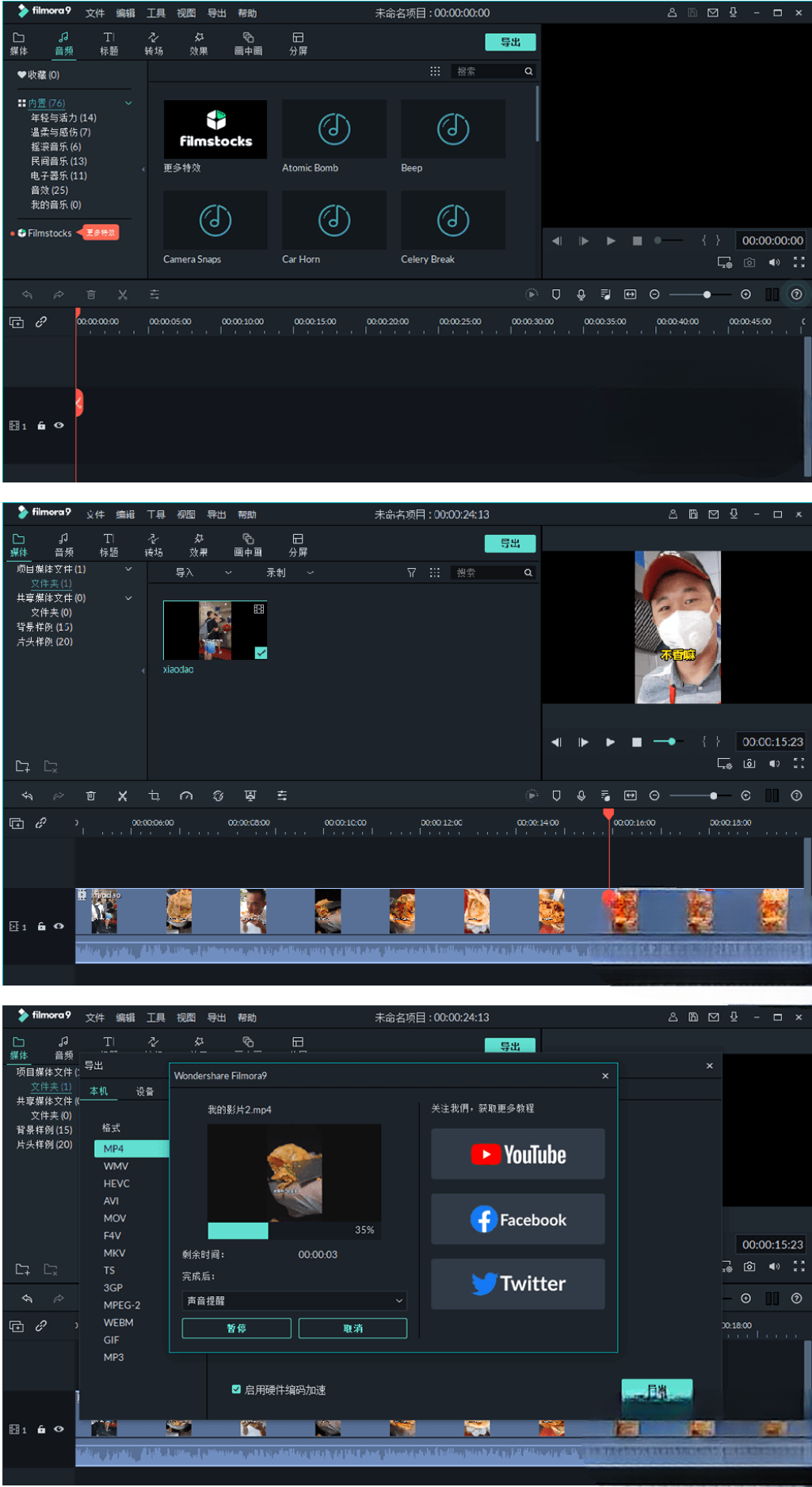Screen dimensions: 812x1487
Task: Toggle track 1 eye in the bottom window
Action: [x=59, y=1429]
